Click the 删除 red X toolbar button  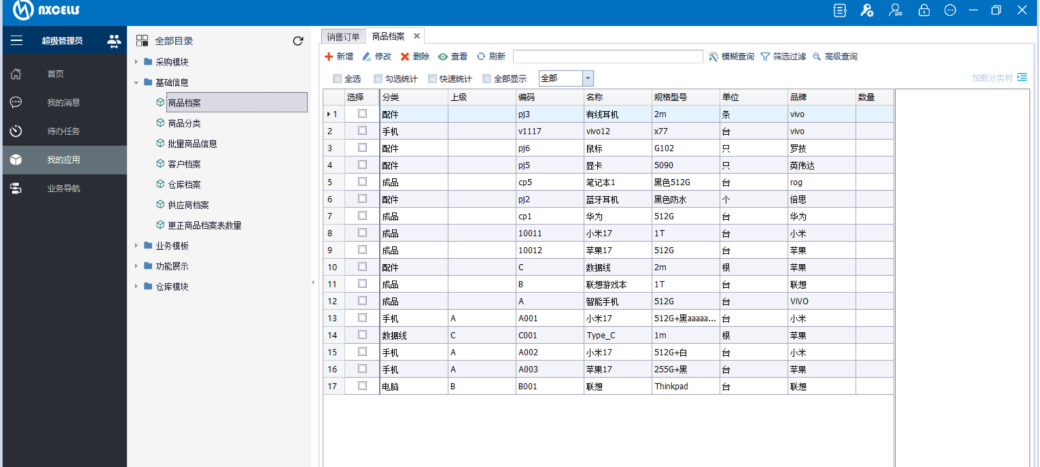pyautogui.click(x=405, y=57)
